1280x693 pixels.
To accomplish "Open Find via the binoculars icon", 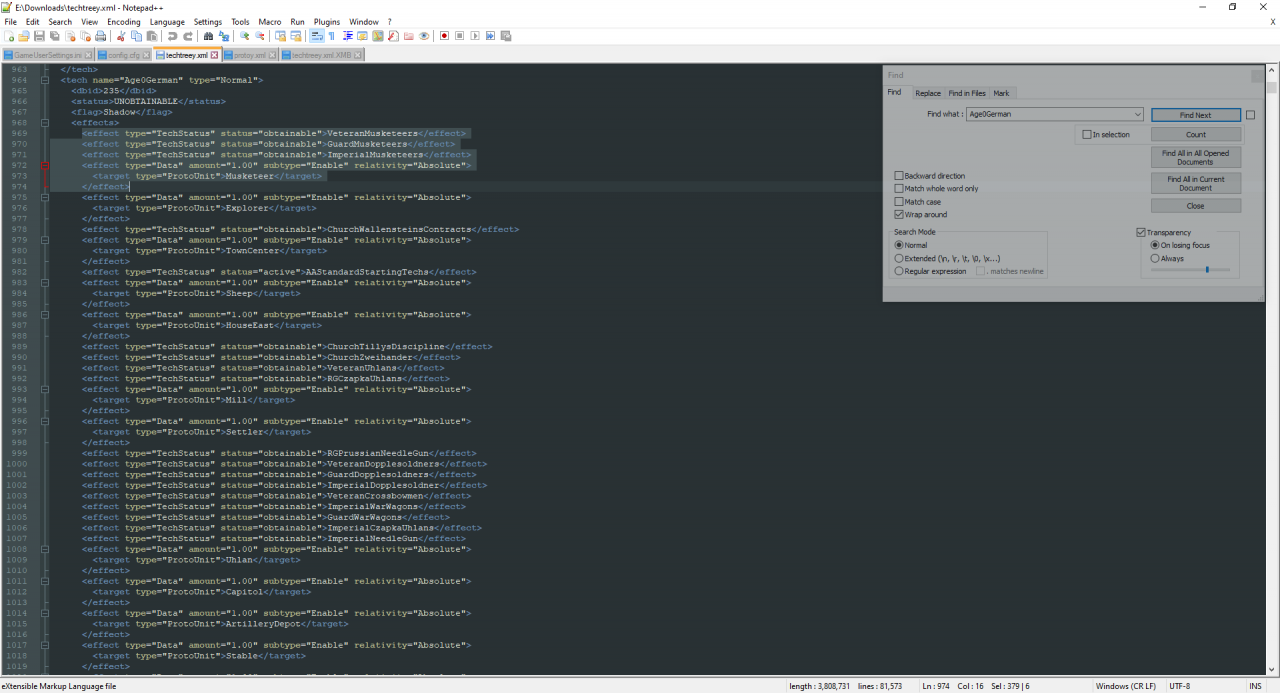I will tap(208, 36).
